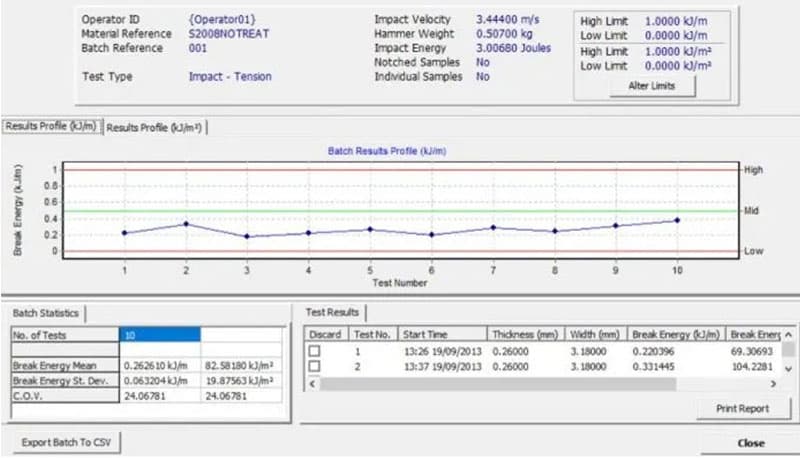Select the Batch Statistics tab
This screenshot has width=800, height=458.
pyautogui.click(x=45, y=313)
